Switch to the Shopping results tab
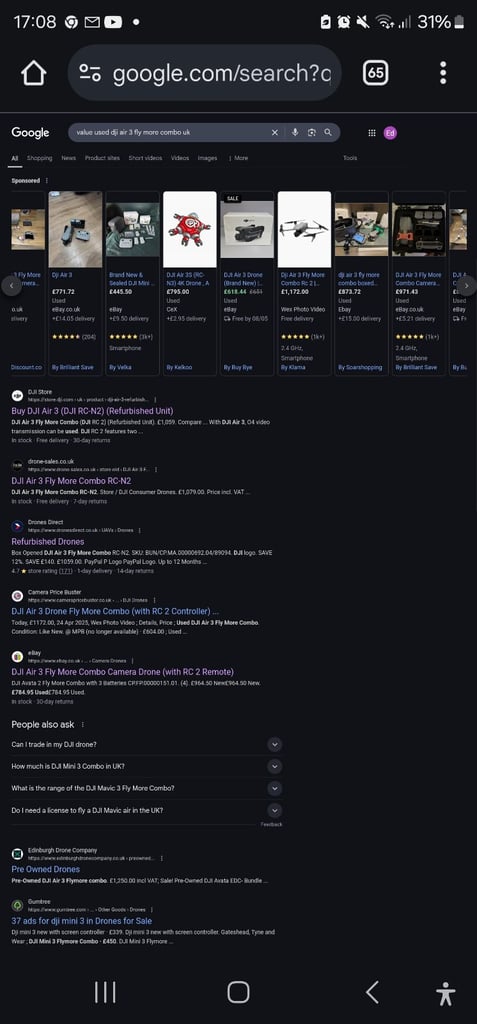Image resolution: width=477 pixels, height=1024 pixels. coord(39,158)
